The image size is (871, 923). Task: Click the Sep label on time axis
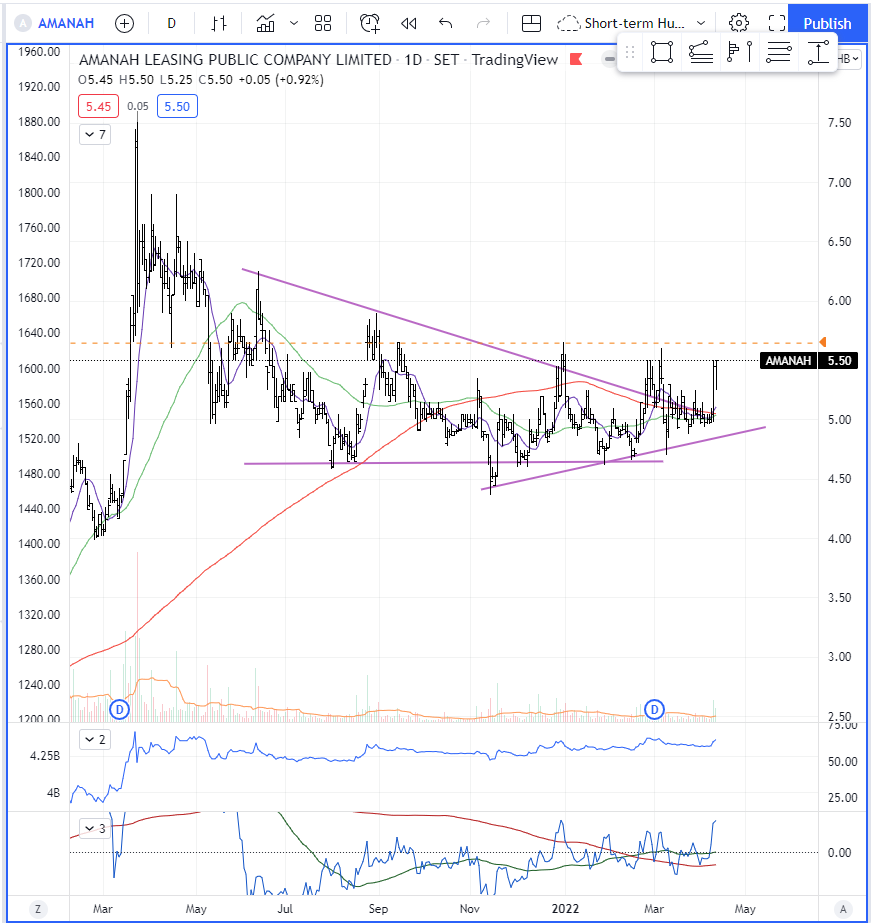coord(378,909)
